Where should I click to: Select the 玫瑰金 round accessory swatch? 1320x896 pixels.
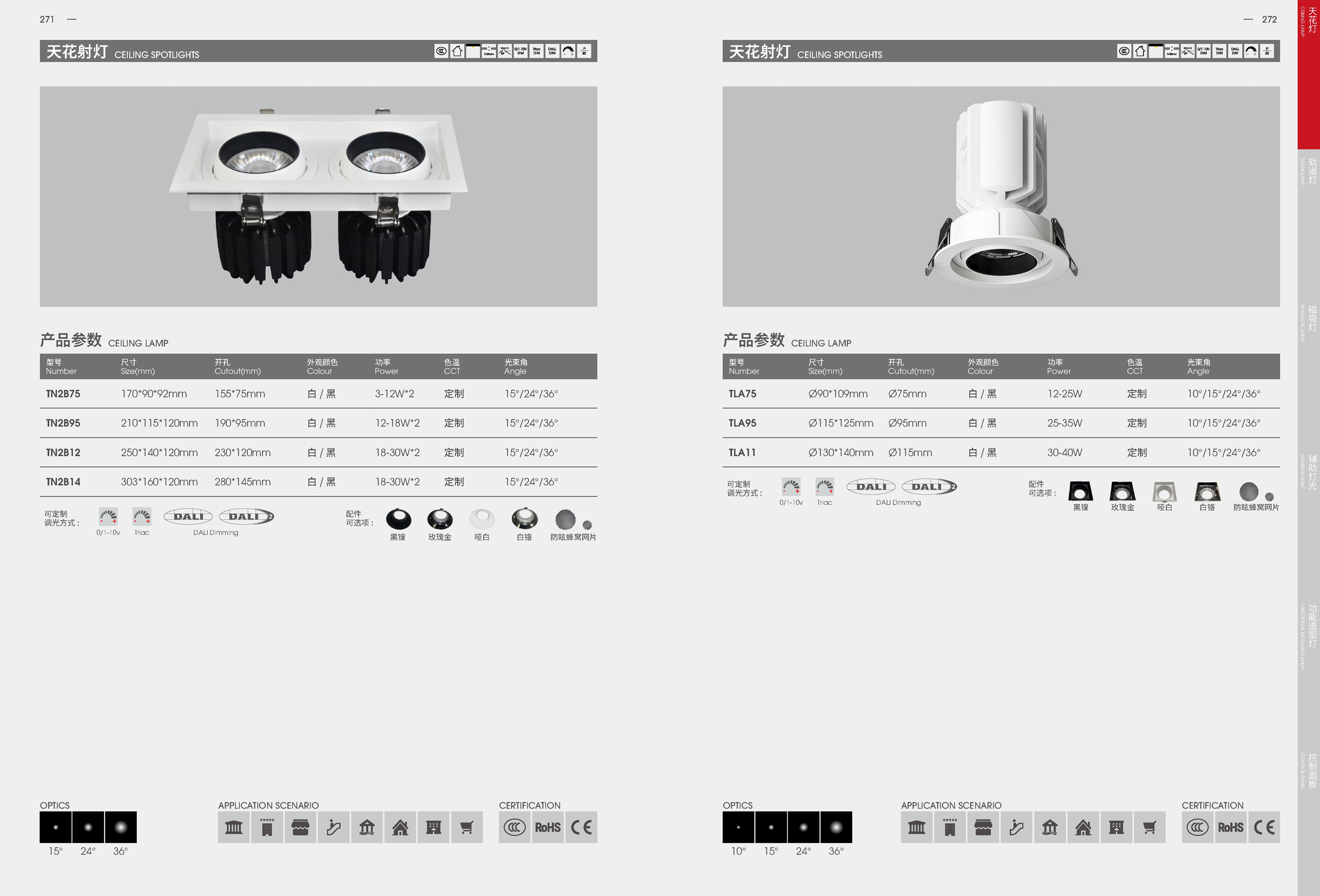pos(440,519)
